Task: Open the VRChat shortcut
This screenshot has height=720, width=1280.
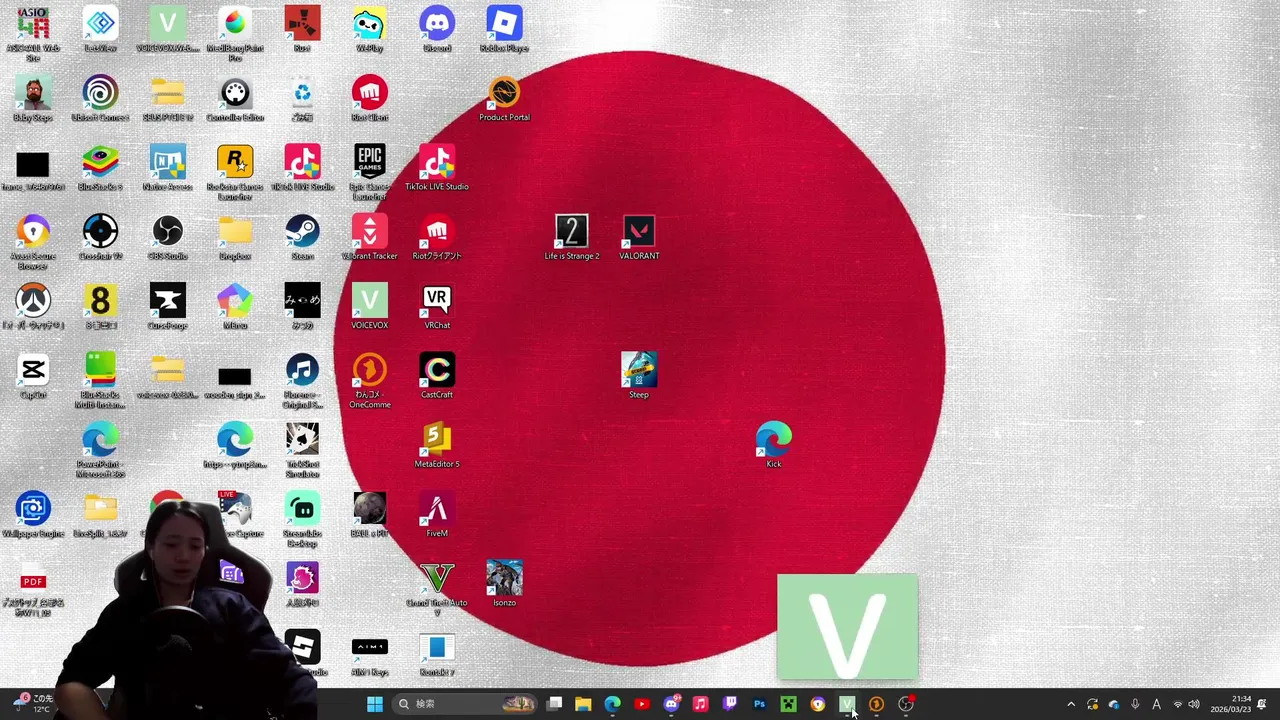Action: (x=437, y=306)
